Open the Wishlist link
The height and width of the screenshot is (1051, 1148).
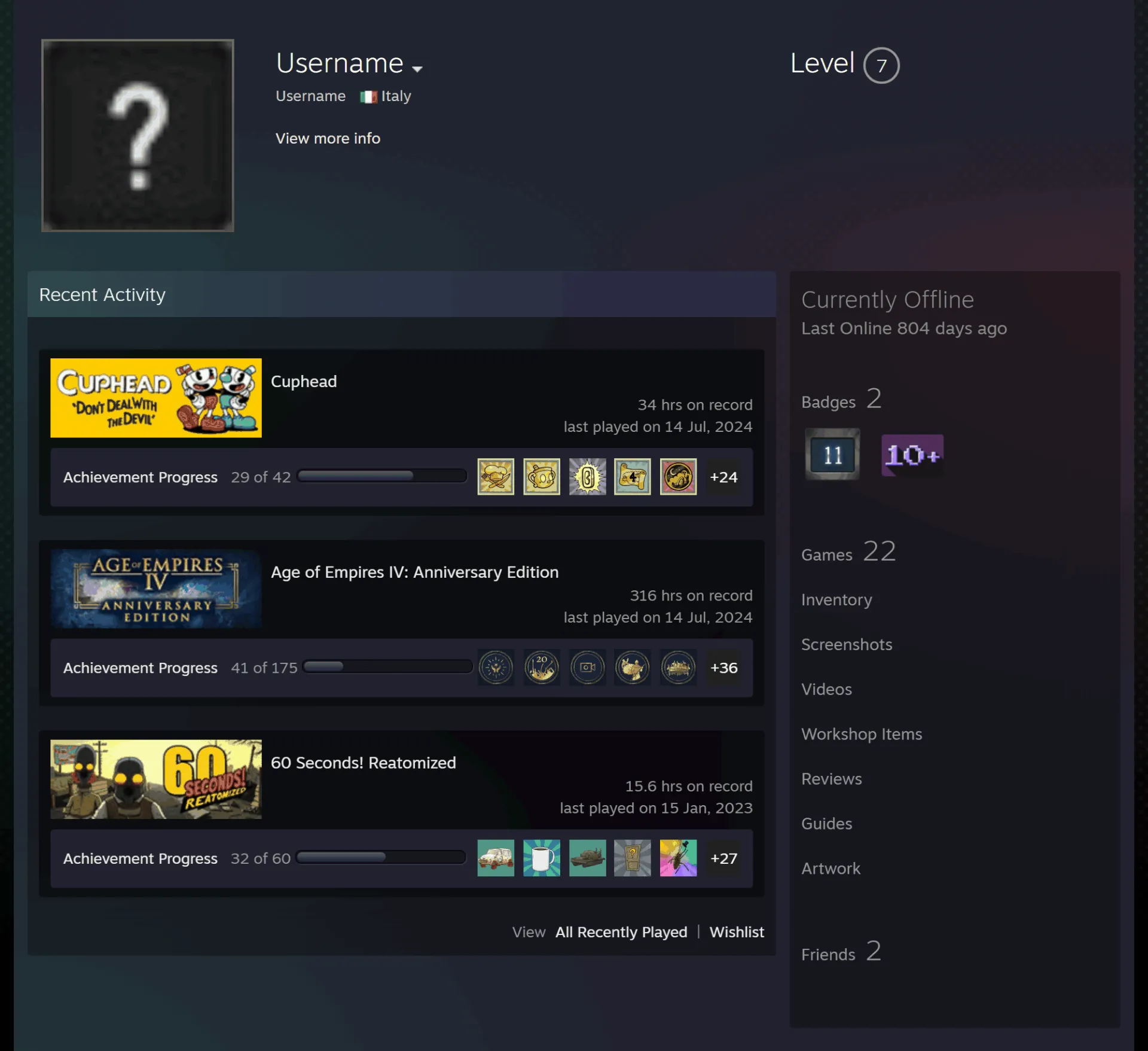737,932
